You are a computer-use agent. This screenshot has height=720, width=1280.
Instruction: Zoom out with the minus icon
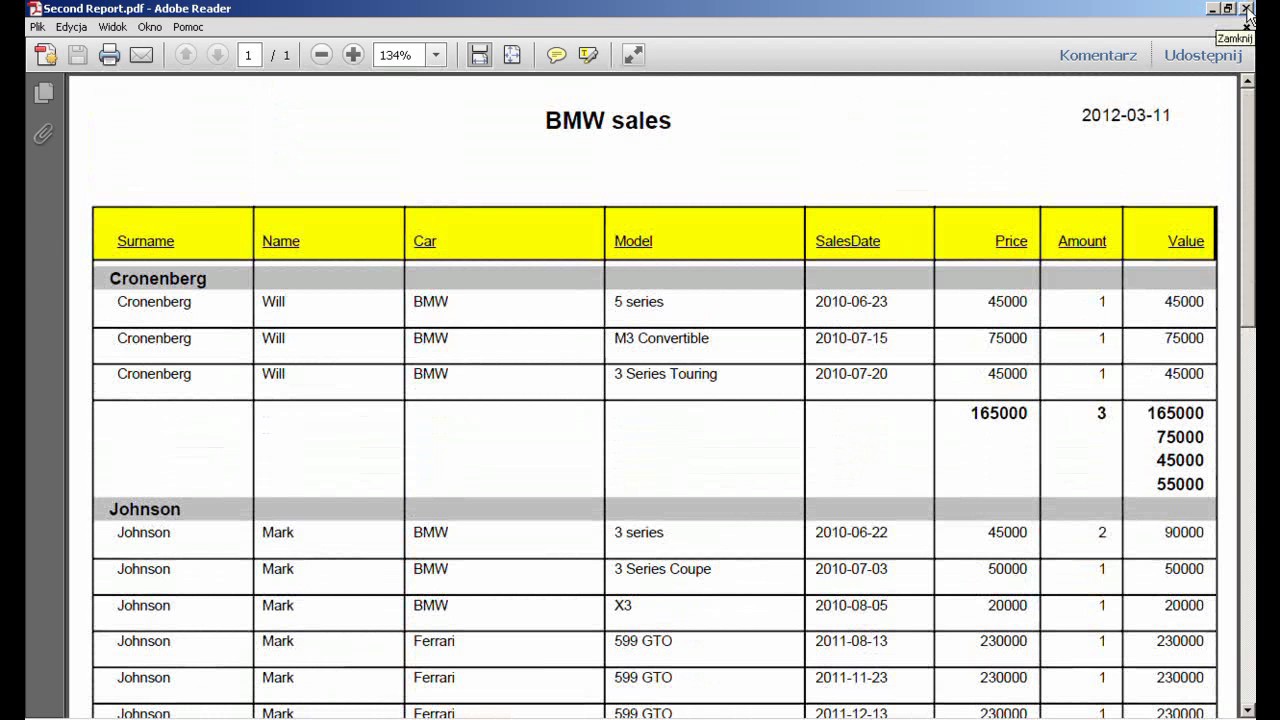point(321,55)
